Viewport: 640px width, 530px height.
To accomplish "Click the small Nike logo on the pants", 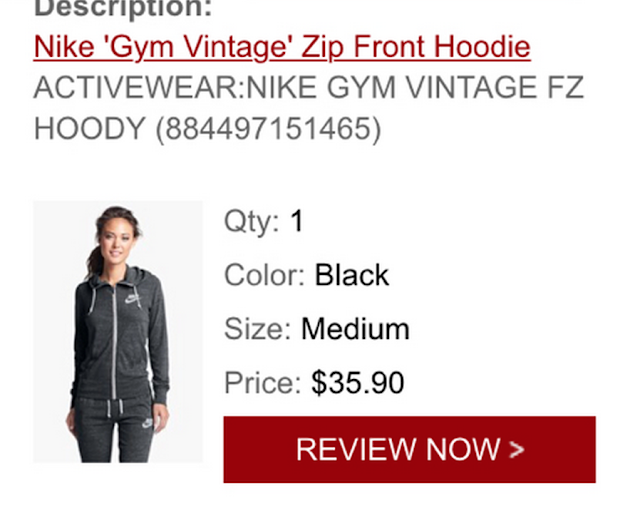I will point(147,423).
